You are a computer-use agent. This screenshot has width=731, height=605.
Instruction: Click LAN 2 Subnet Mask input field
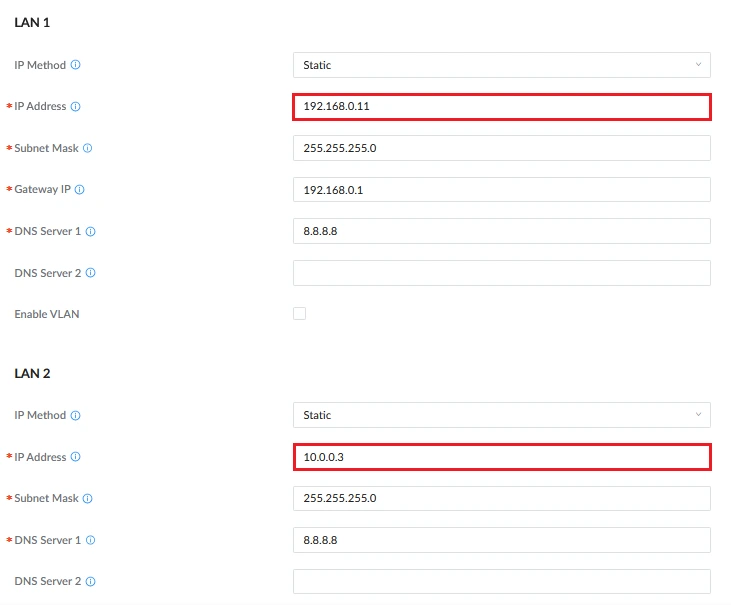(502, 498)
